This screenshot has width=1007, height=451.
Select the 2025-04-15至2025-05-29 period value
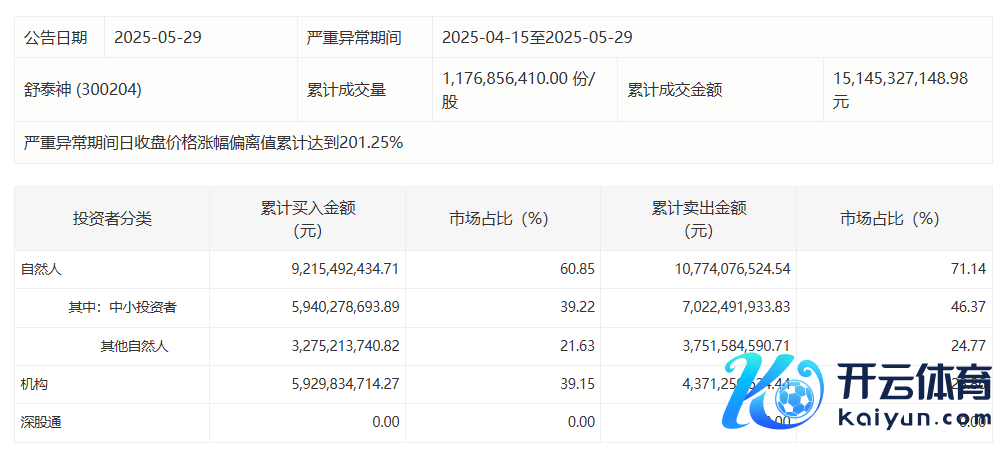coord(537,38)
